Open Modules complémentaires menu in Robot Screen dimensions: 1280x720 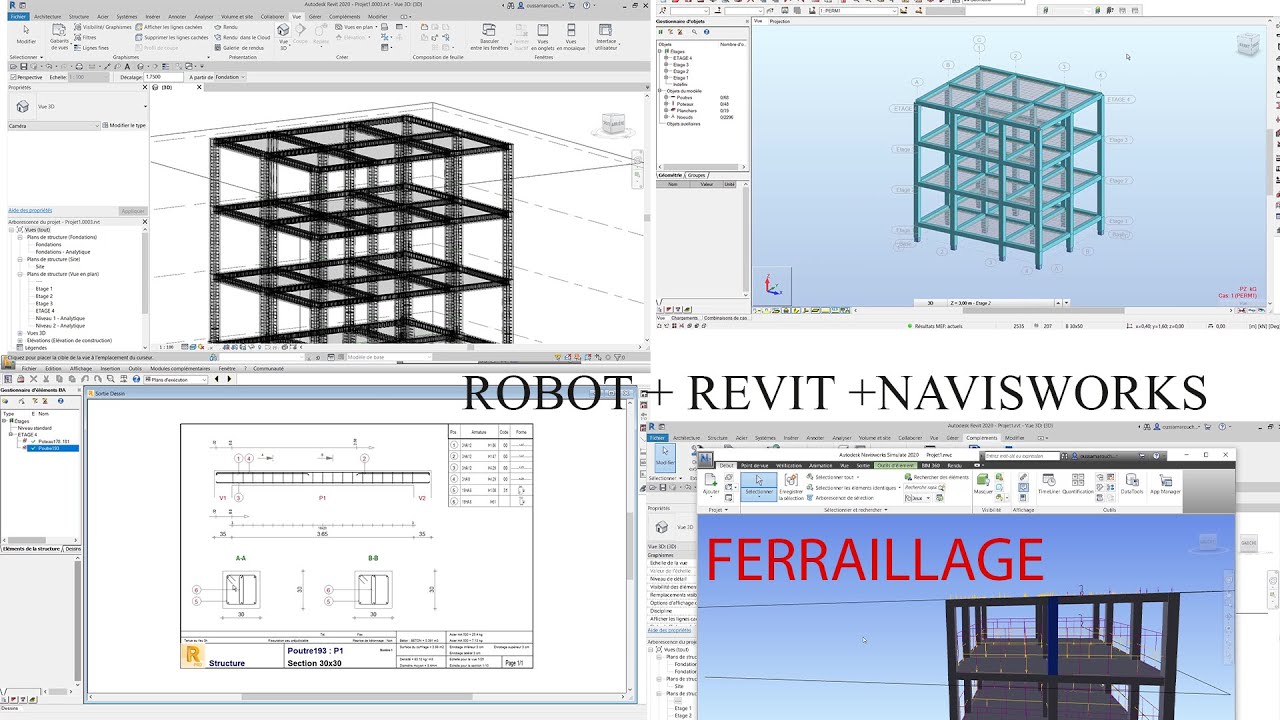click(180, 368)
